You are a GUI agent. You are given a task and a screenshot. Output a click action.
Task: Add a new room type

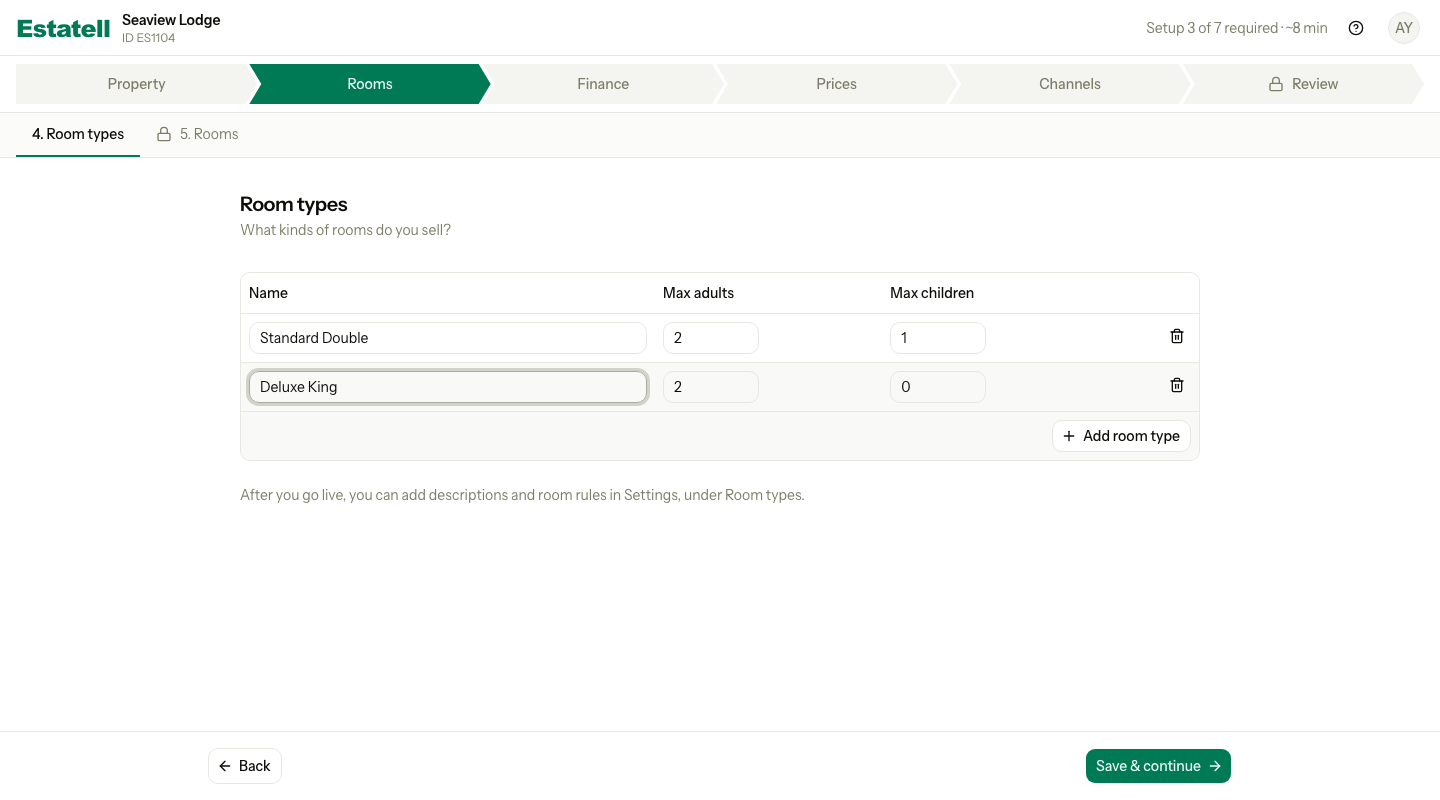[x=1121, y=436]
